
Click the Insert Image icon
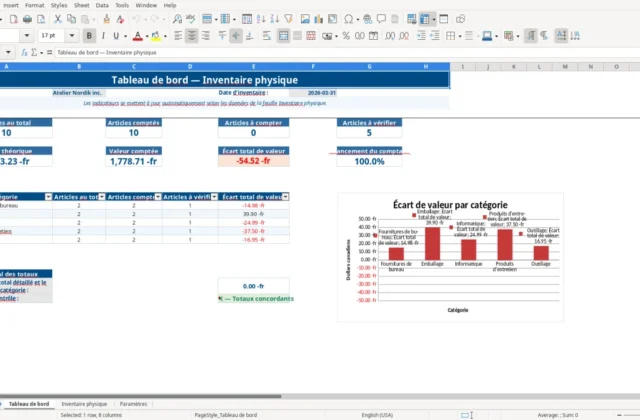[305, 19]
